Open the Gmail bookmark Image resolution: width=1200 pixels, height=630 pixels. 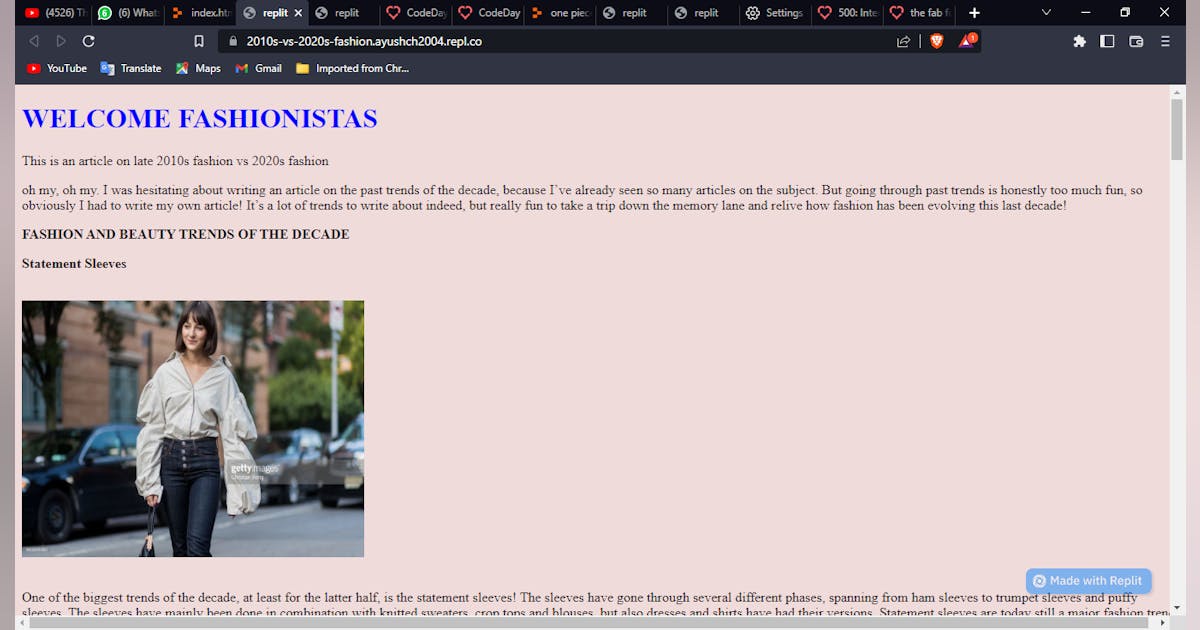(x=258, y=68)
